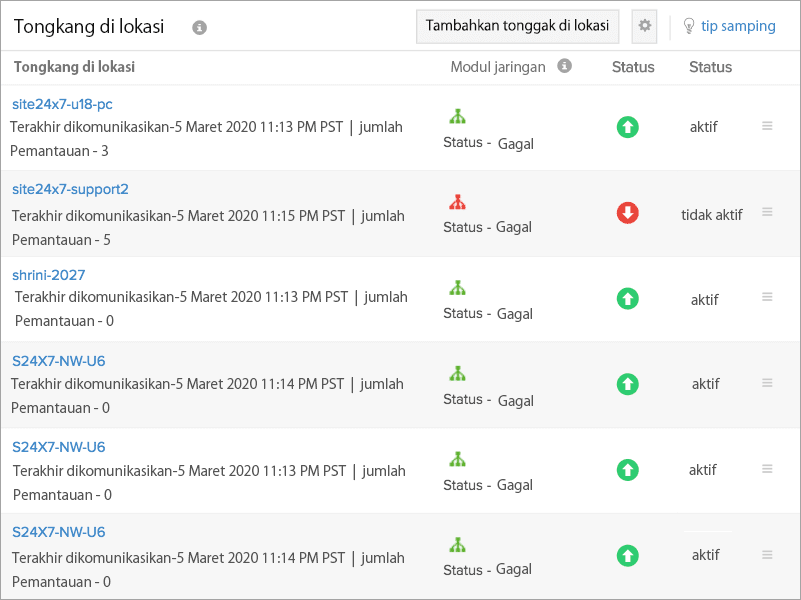Click the Modul jaringan column header
Viewport: 801px width, 600px height.
point(498,67)
